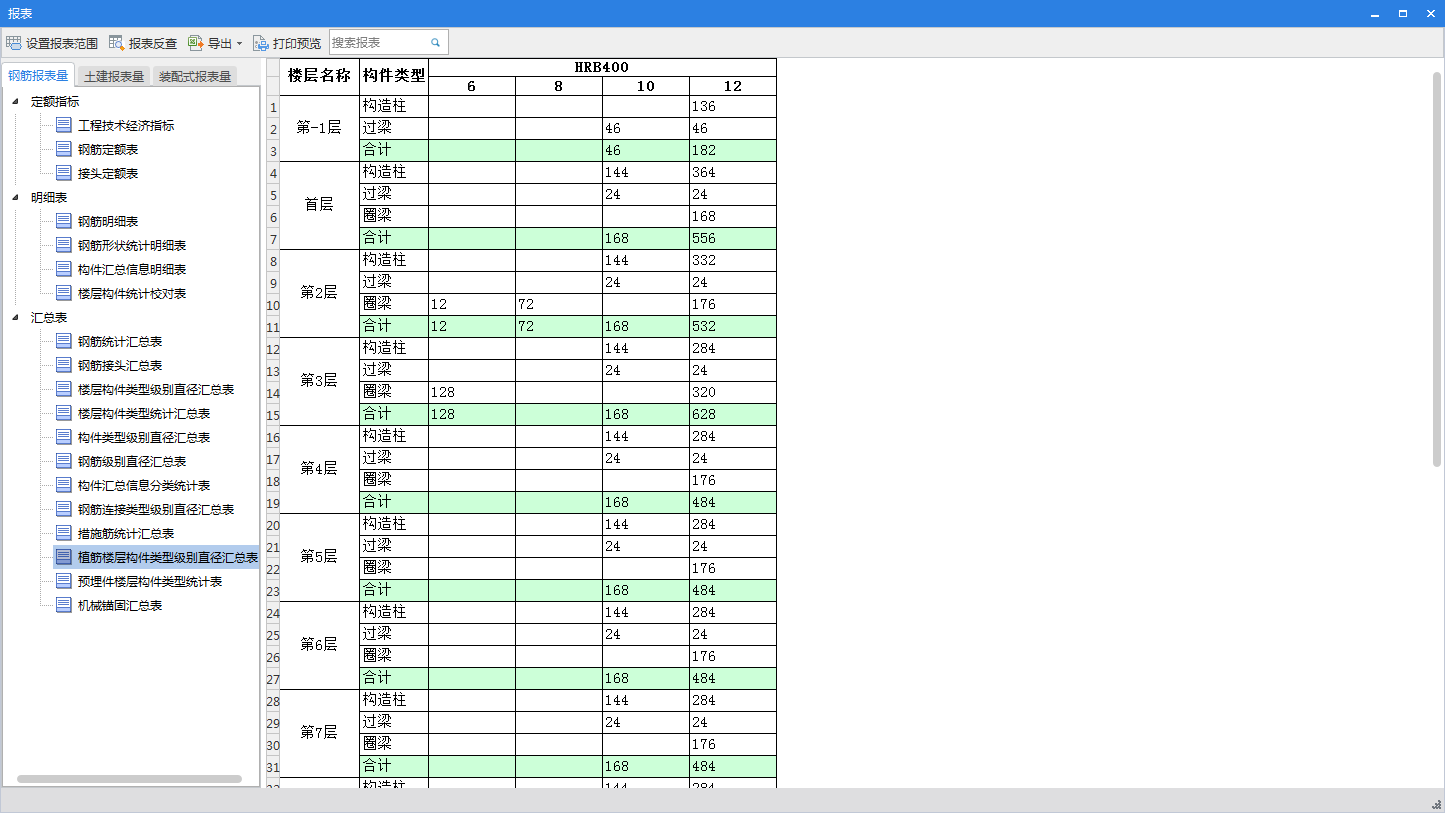Screen dimensions: 1445x813
Task: Click the horizontal scrollbar under the tree
Action: 129,778
